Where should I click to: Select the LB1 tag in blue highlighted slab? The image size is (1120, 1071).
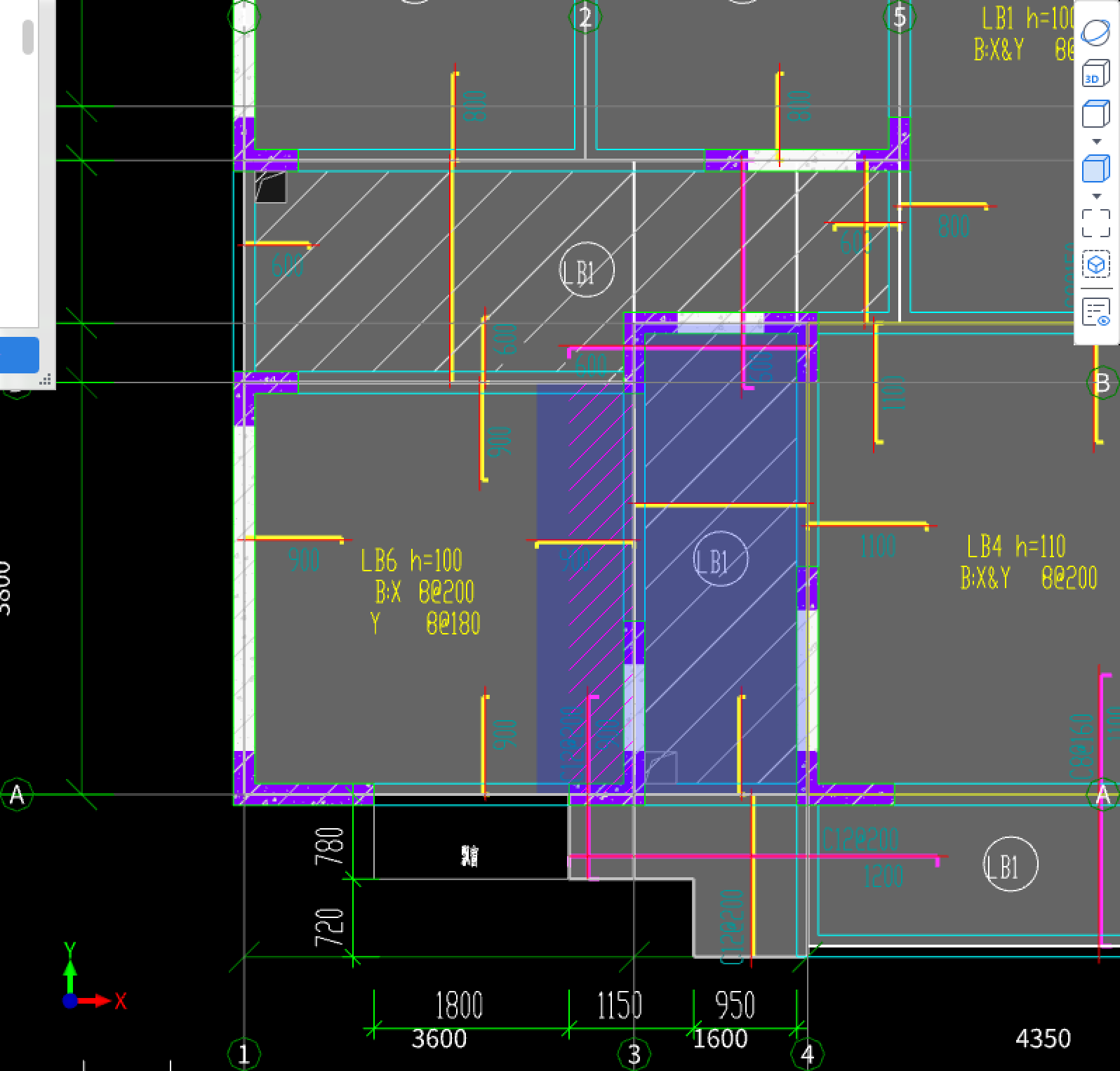[x=721, y=559]
